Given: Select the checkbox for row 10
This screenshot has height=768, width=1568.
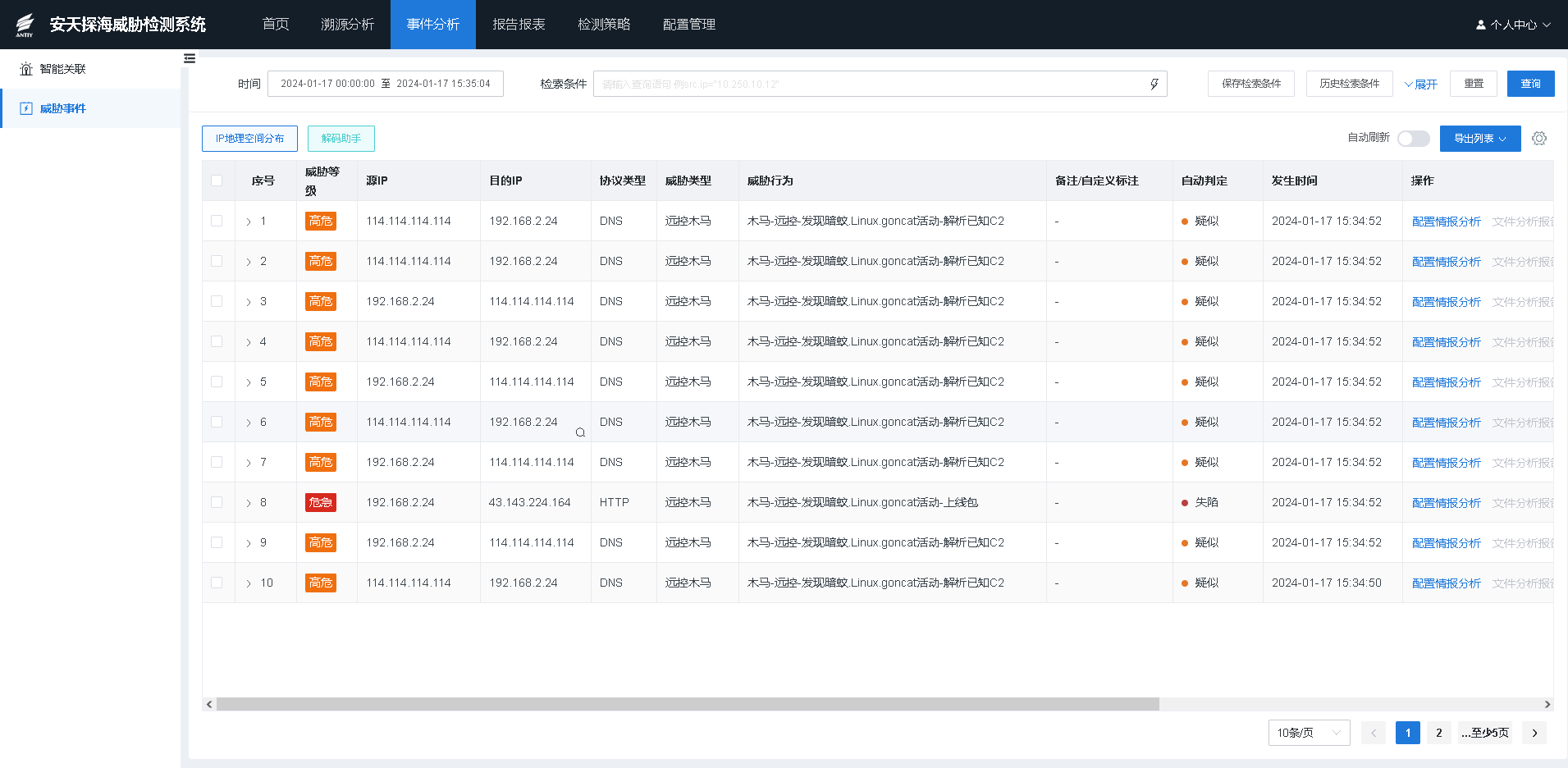Looking at the screenshot, I should [x=217, y=583].
